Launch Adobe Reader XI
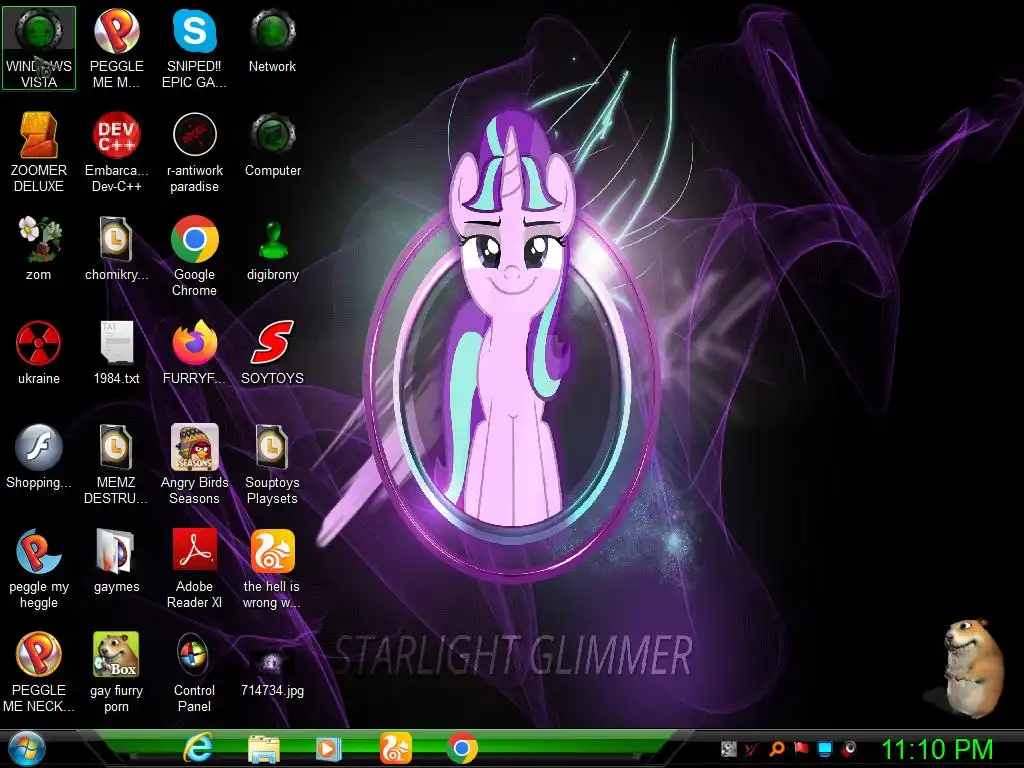1024x768 pixels. coord(194,568)
